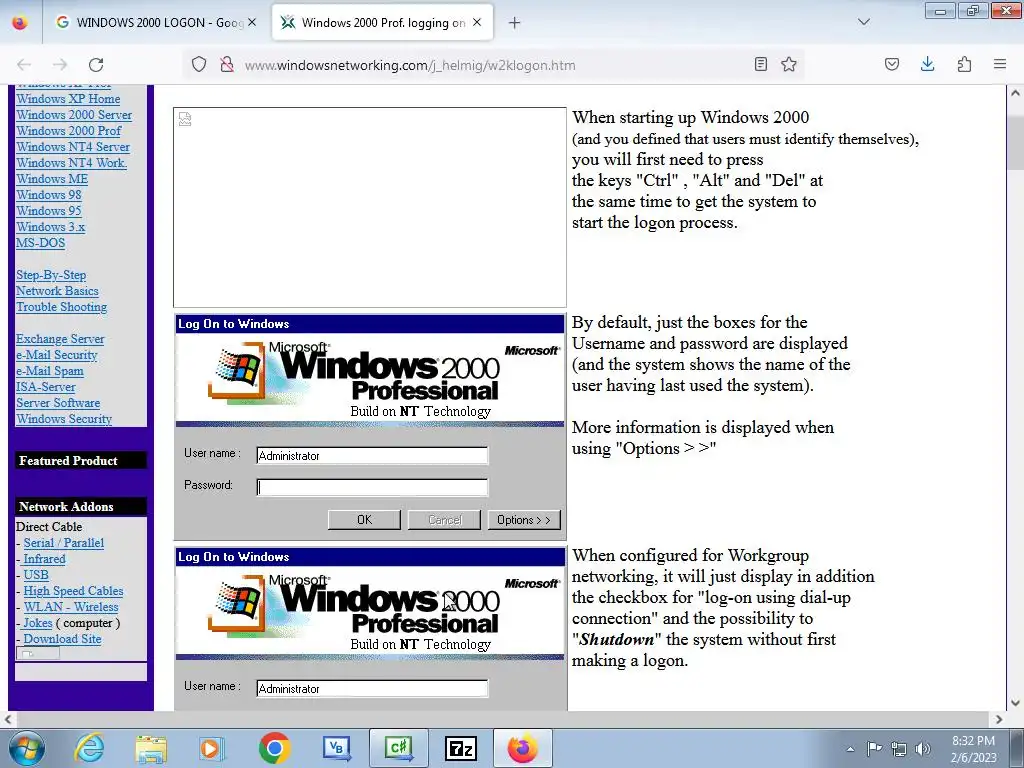Open the WLAN - Wireless link

(x=71, y=607)
